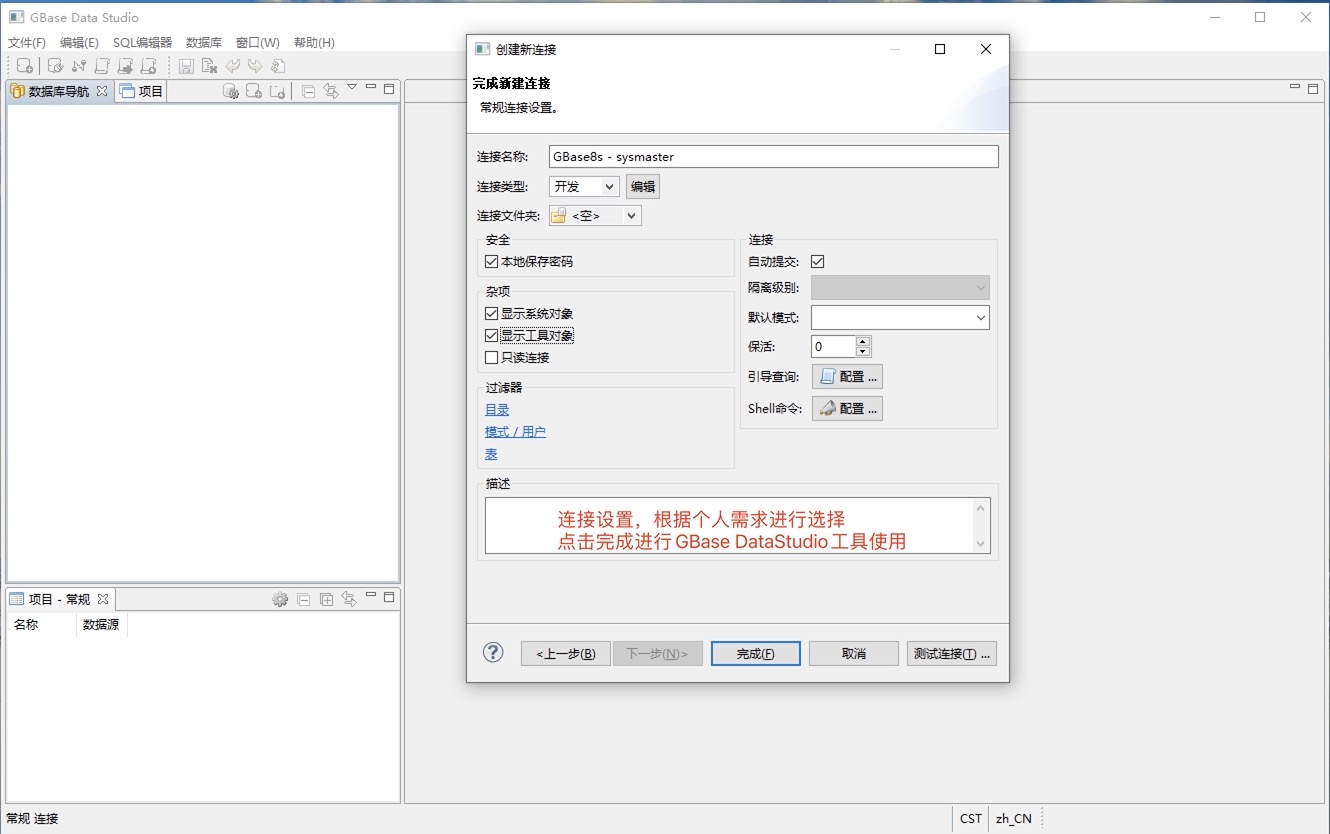Switch to the 项目 tab
The width and height of the screenshot is (1330, 834).
tap(141, 91)
